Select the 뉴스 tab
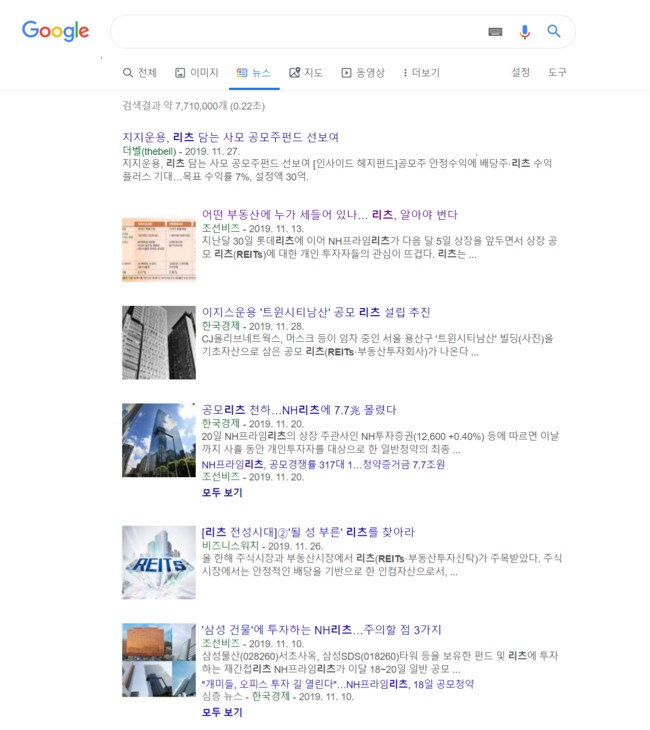The height and width of the screenshot is (730, 650). tap(254, 73)
